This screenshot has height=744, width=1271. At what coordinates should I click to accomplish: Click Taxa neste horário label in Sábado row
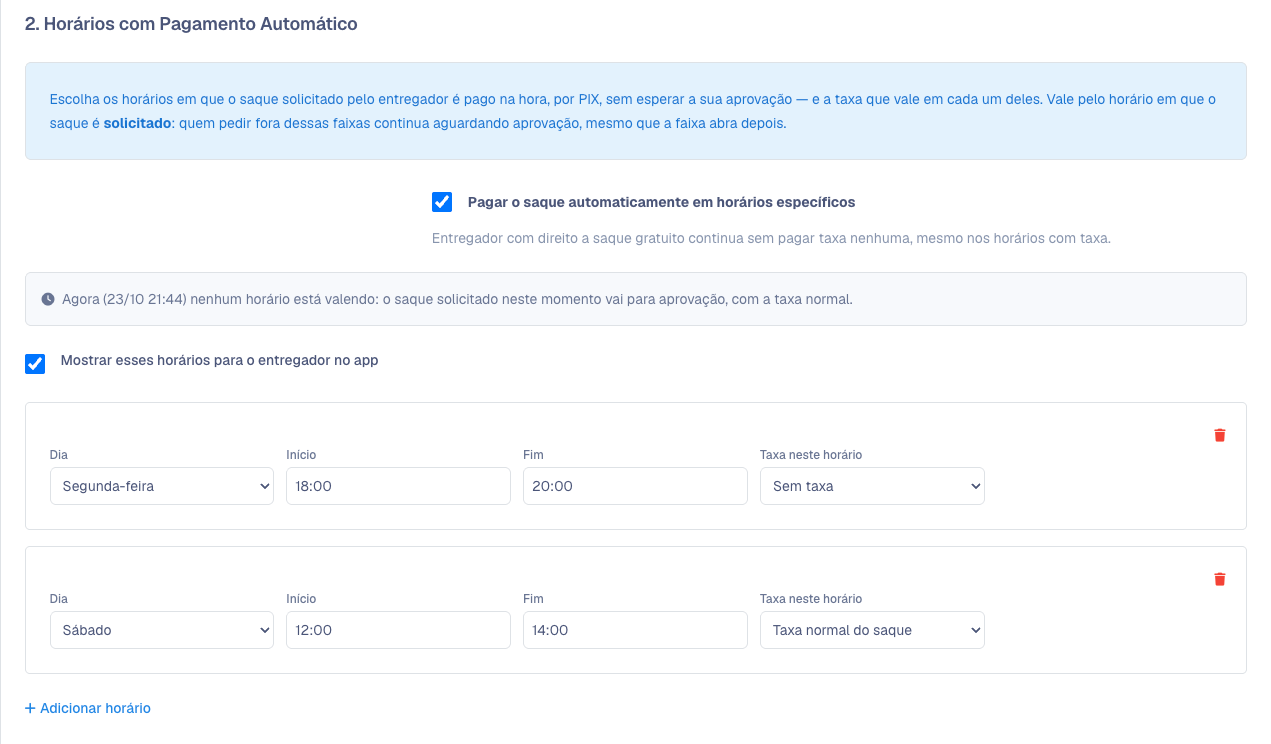pos(811,599)
